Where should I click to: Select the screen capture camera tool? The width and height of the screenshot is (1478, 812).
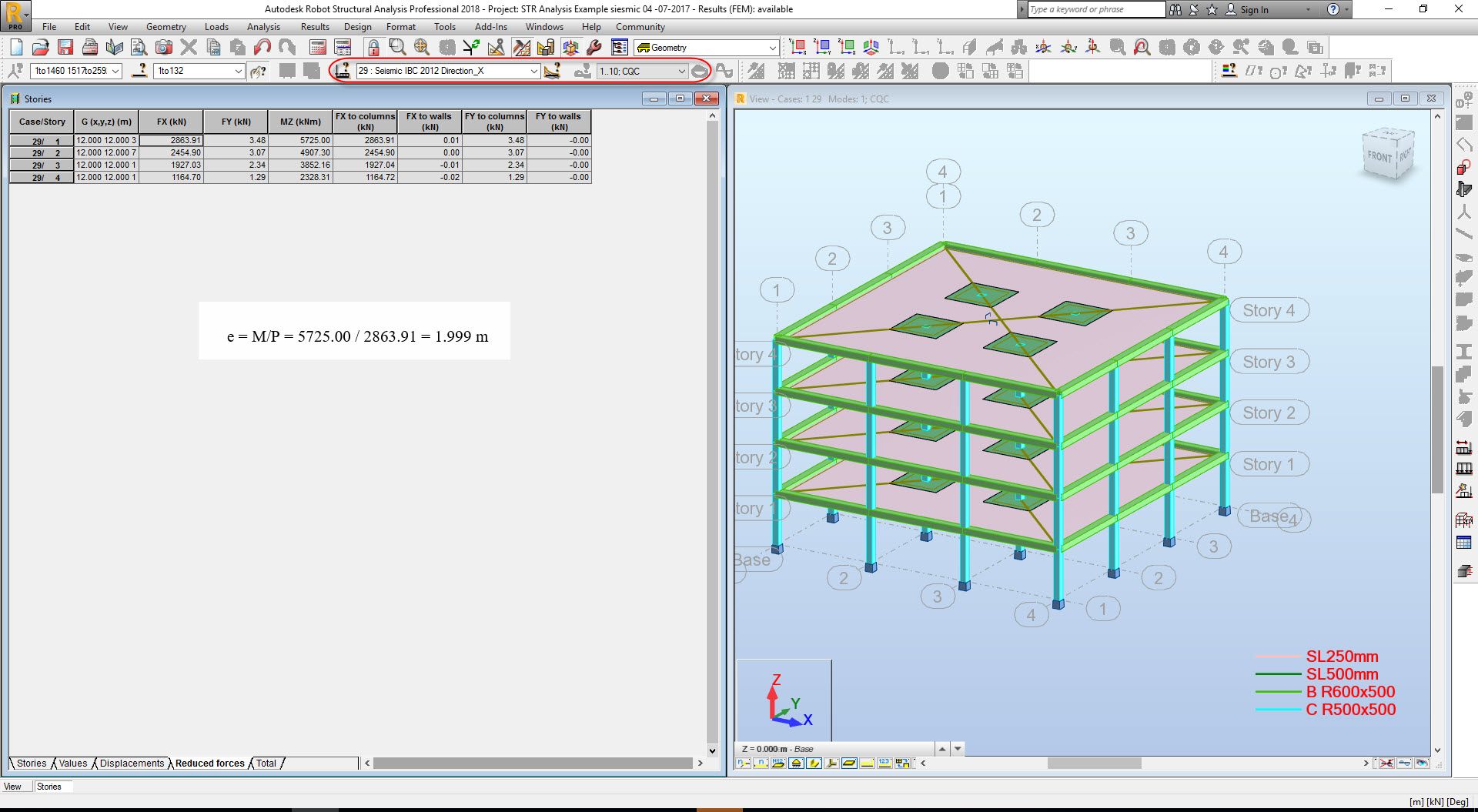(x=164, y=47)
